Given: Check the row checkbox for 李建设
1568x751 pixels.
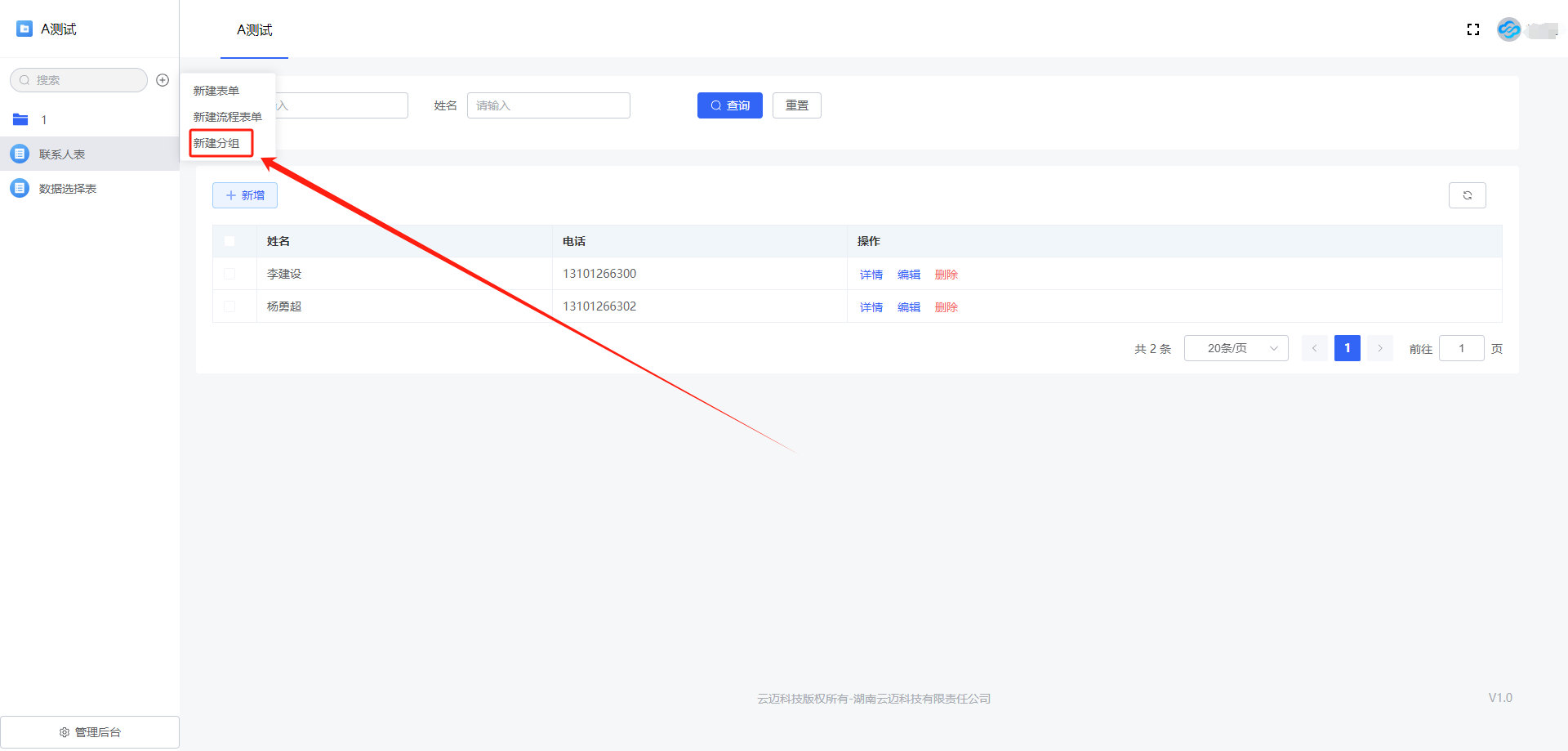Looking at the screenshot, I should [229, 274].
